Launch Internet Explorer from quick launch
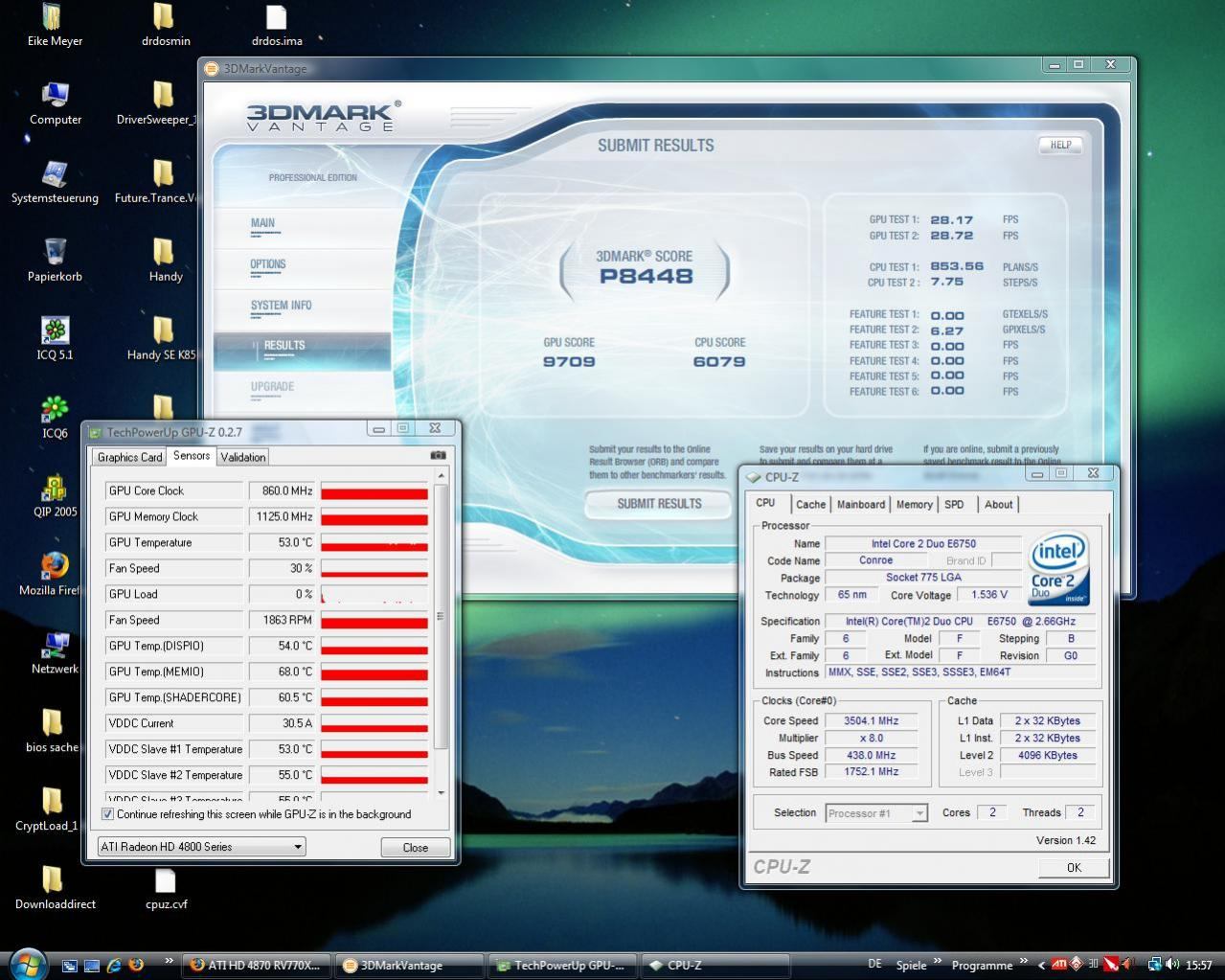 click(114, 966)
